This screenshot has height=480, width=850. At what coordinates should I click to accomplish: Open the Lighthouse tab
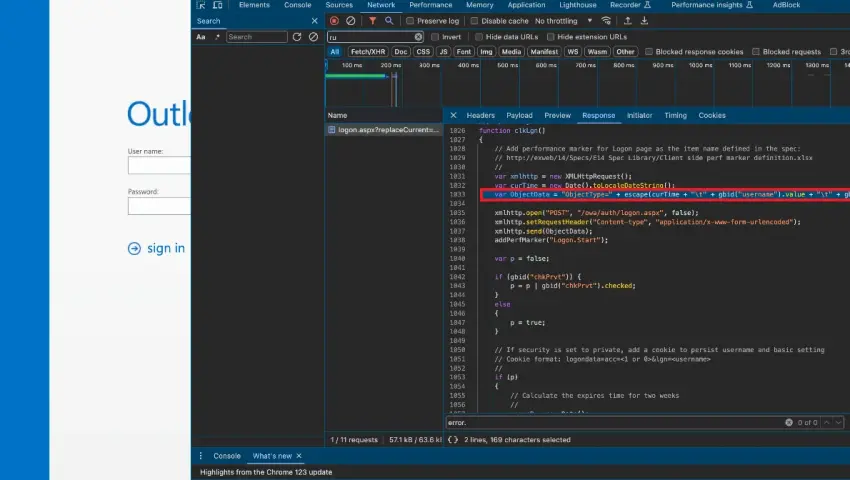(578, 5)
